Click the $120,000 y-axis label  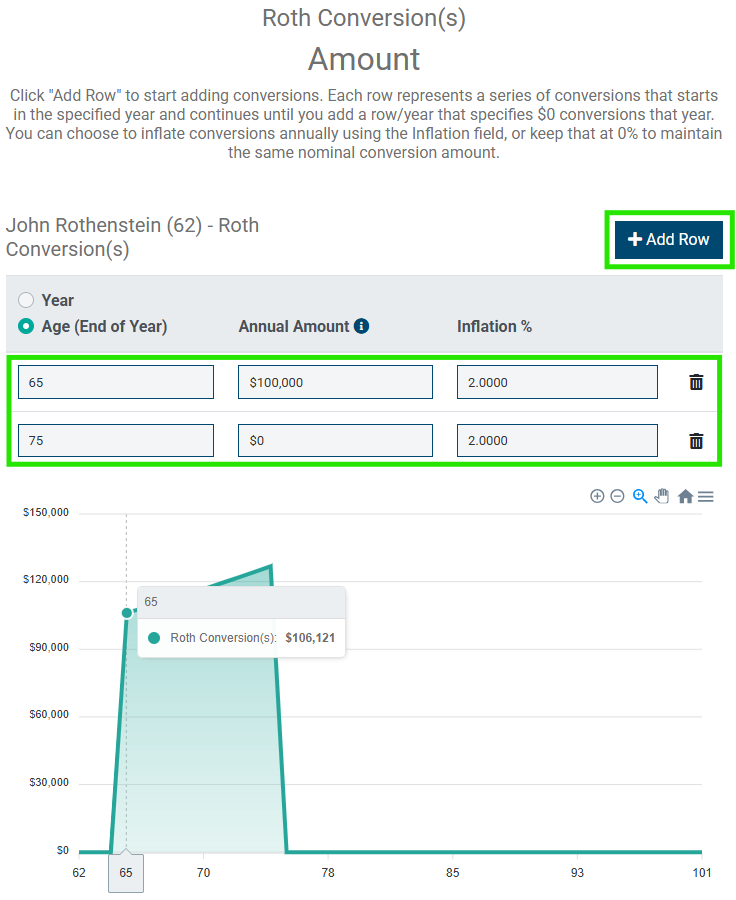click(46, 579)
